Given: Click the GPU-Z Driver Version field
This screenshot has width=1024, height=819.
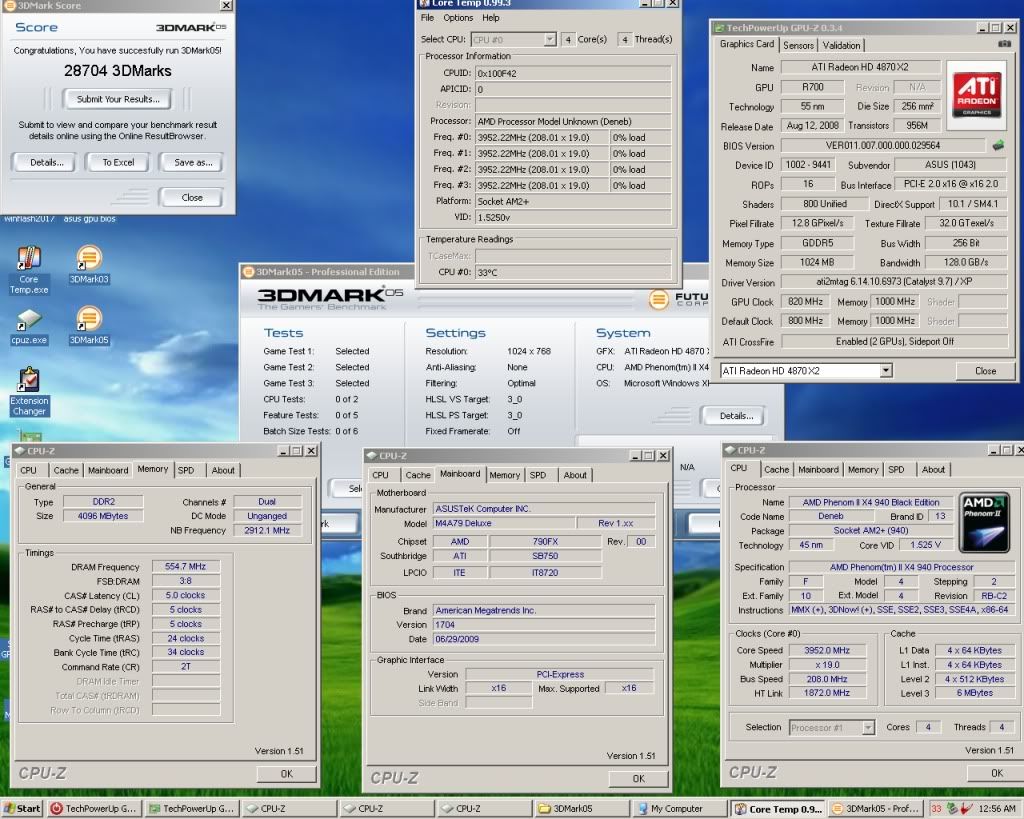Looking at the screenshot, I should pyautogui.click(x=895, y=282).
